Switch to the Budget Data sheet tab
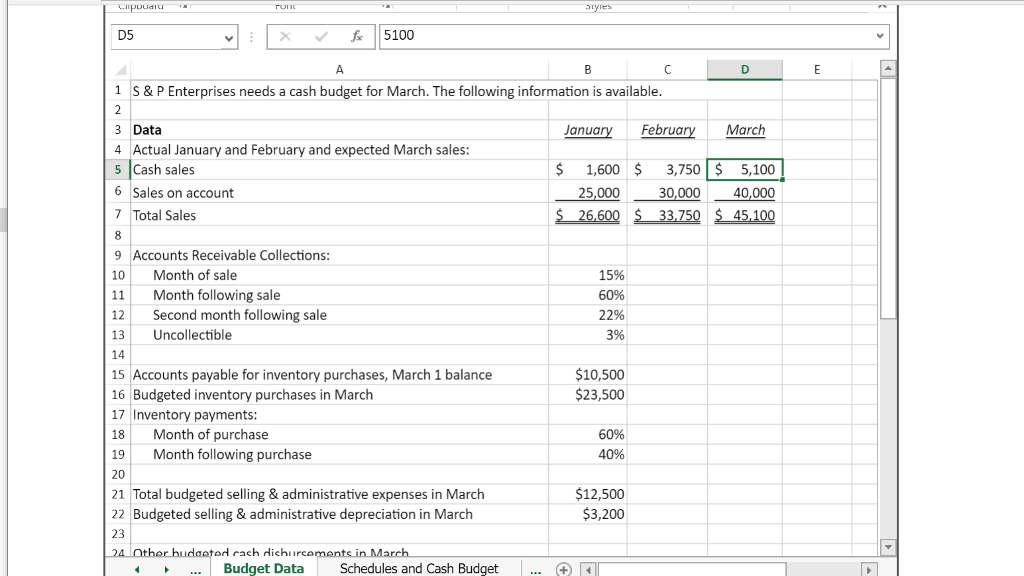This screenshot has width=1024, height=576. coord(263,568)
